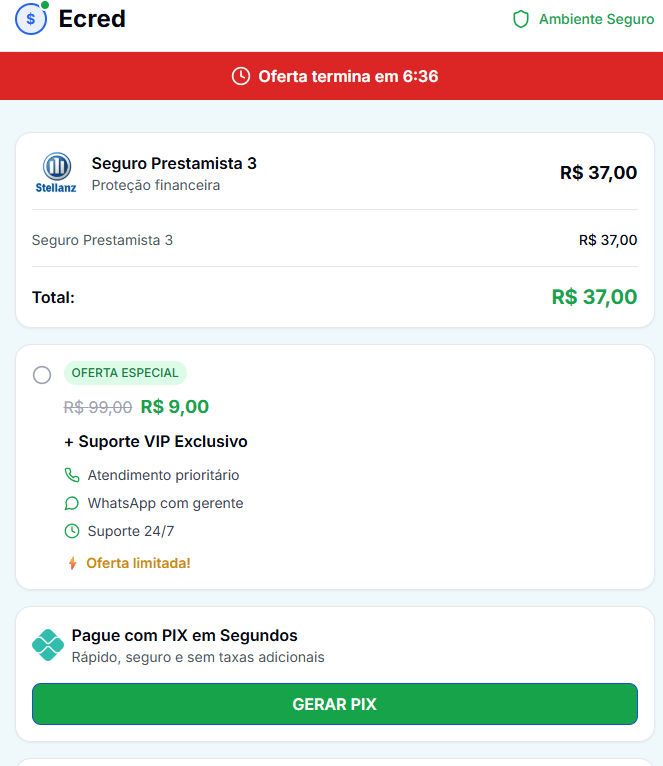
Task: Click the phone icon for priority service
Action: click(72, 475)
